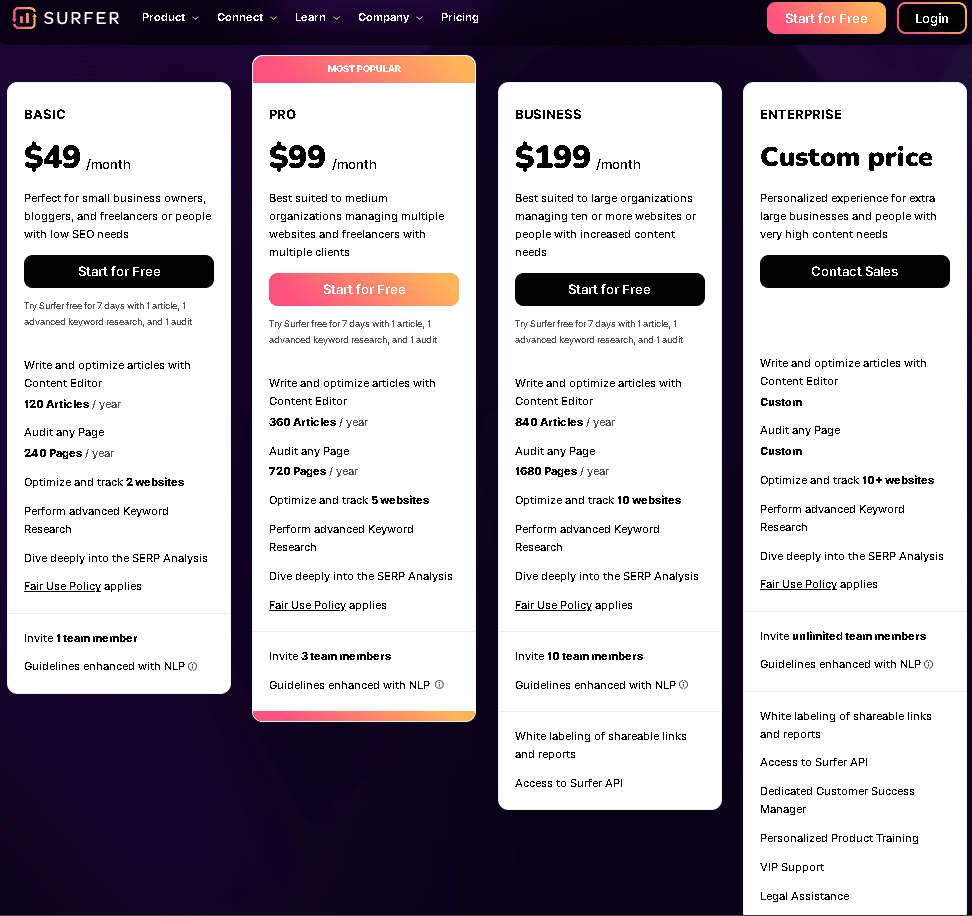The height and width of the screenshot is (916, 972).
Task: Open NLP info icon in Enterprise plan
Action: pos(929,664)
